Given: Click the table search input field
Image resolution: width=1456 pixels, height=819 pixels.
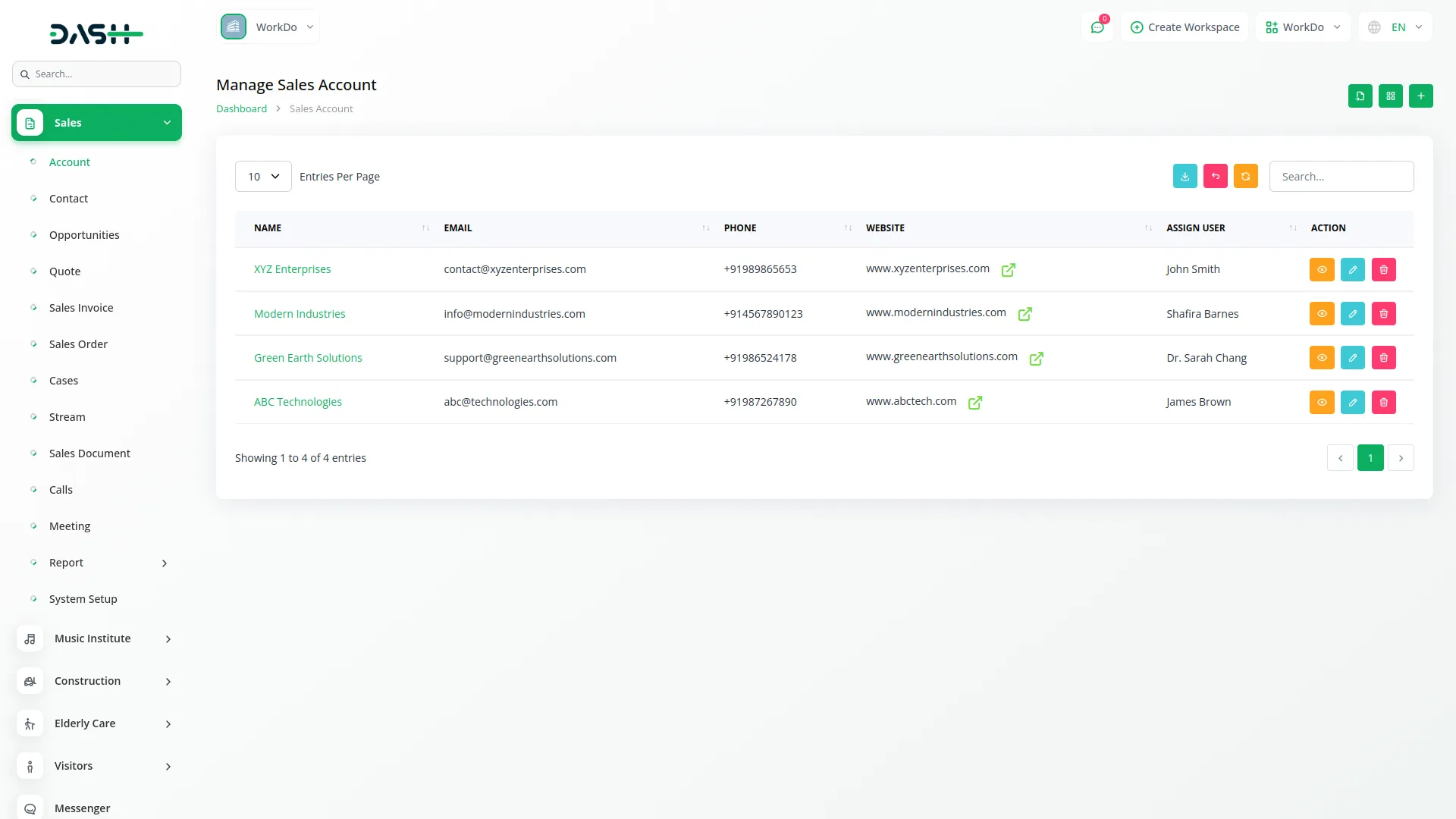Looking at the screenshot, I should point(1341,177).
